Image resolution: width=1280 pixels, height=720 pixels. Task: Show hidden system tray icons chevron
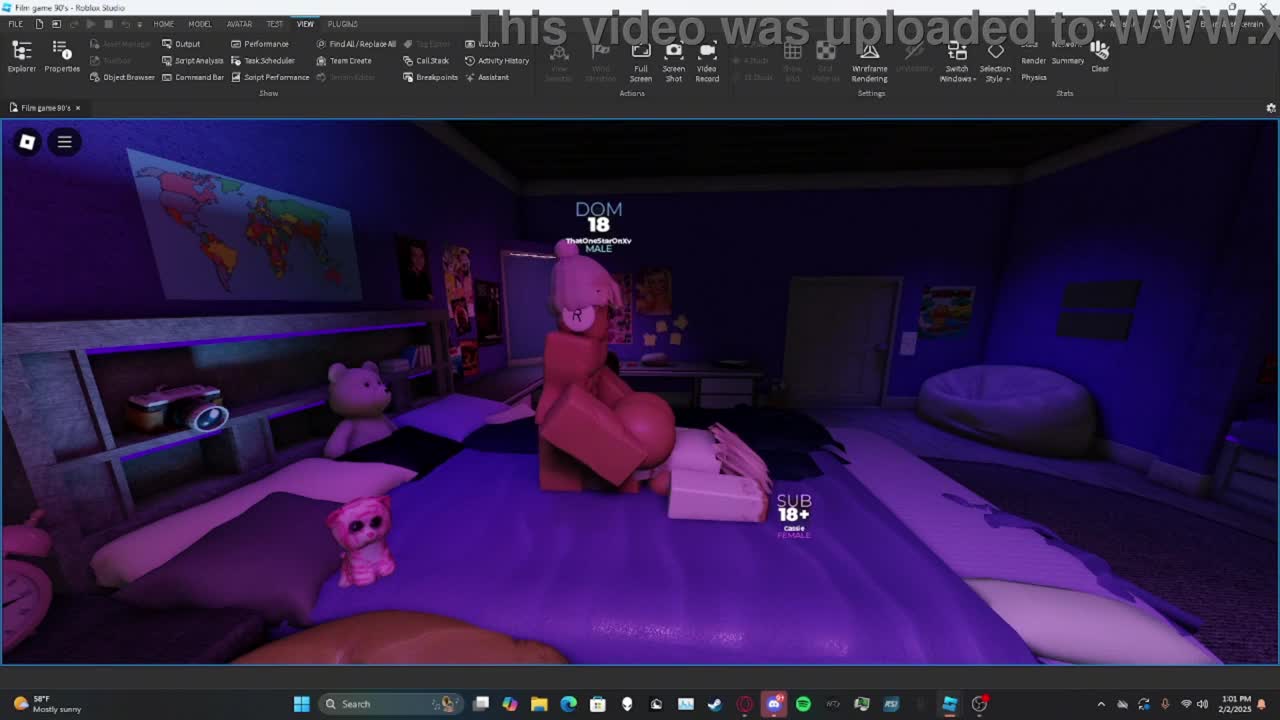point(1101,704)
